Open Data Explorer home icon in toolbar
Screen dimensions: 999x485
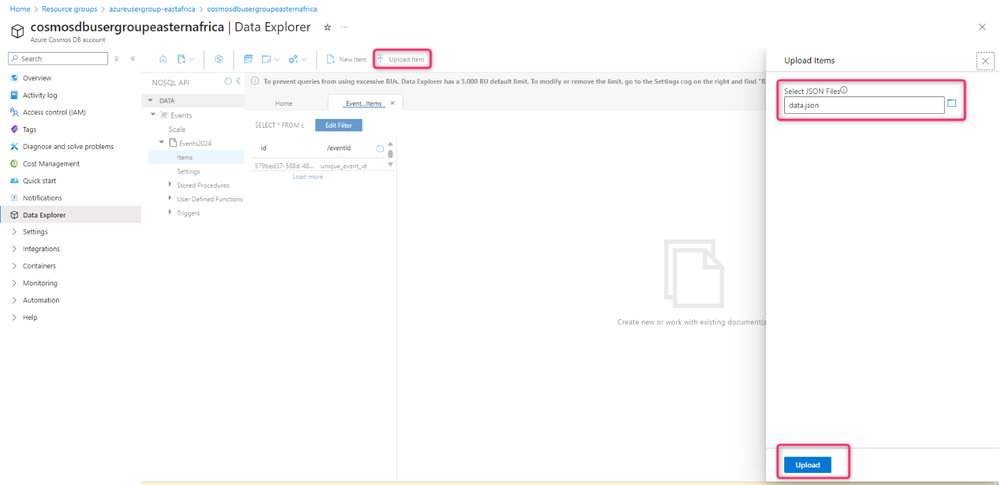163,59
